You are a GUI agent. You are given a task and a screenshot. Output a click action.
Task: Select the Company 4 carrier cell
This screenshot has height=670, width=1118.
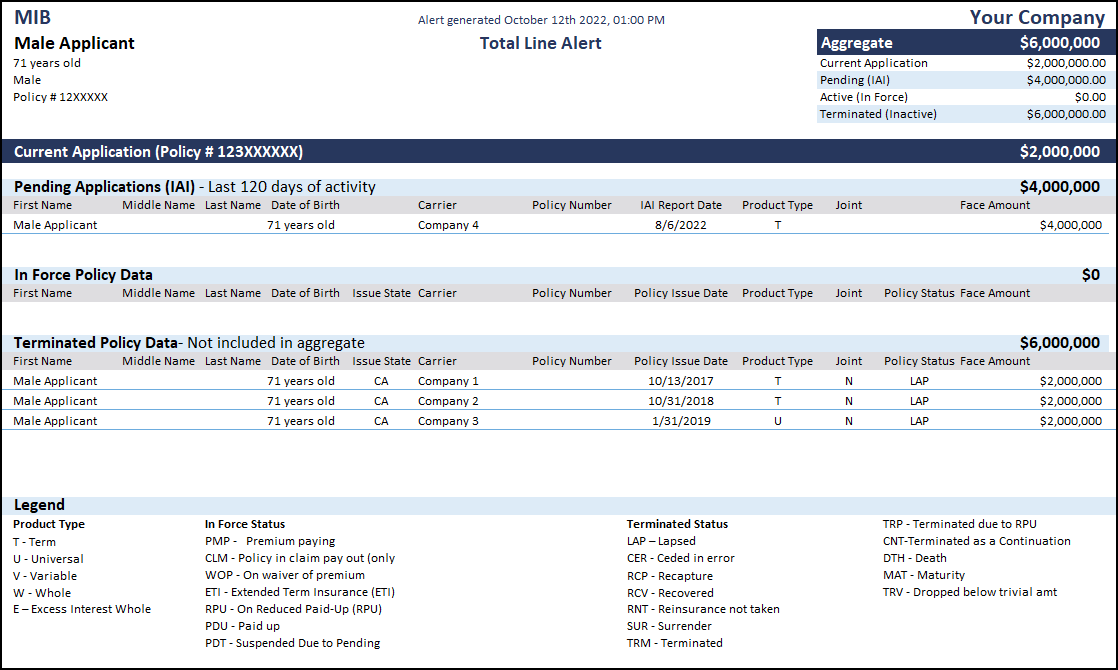point(448,225)
